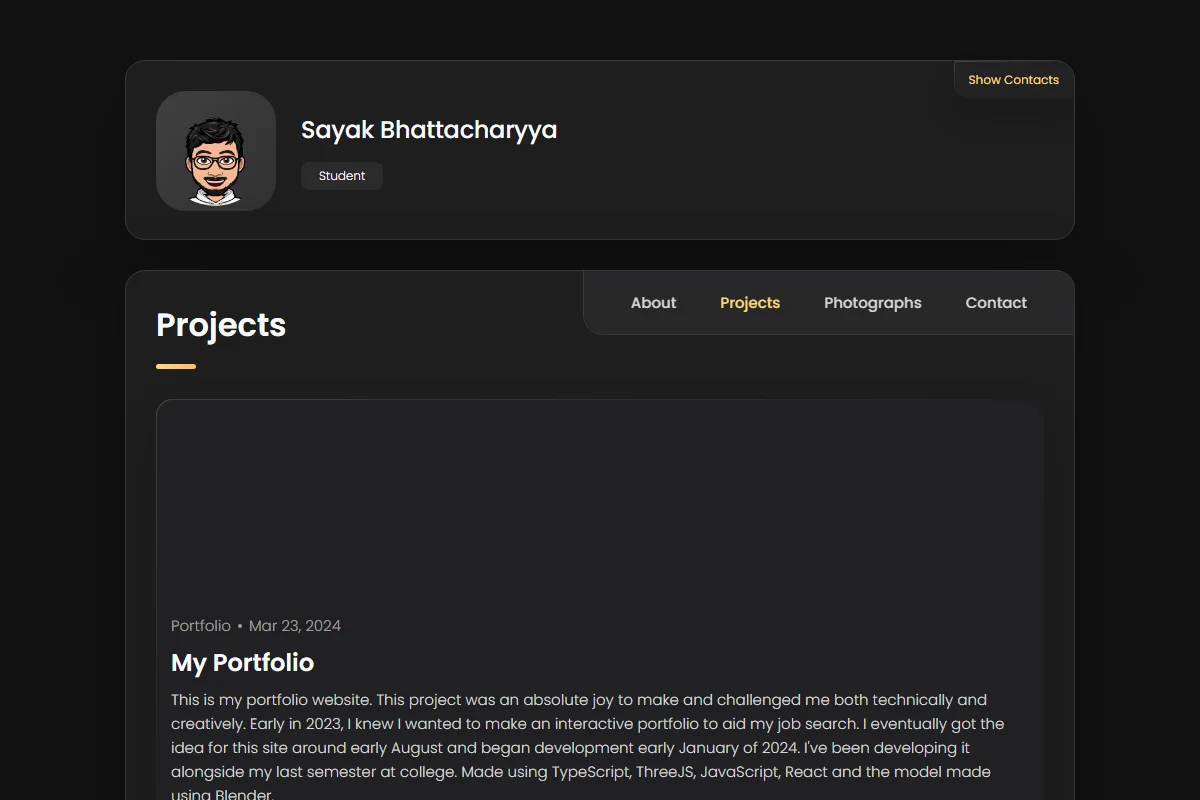This screenshot has height=800, width=1200.
Task: Click the portfolio project description paragraph
Action: click(588, 747)
